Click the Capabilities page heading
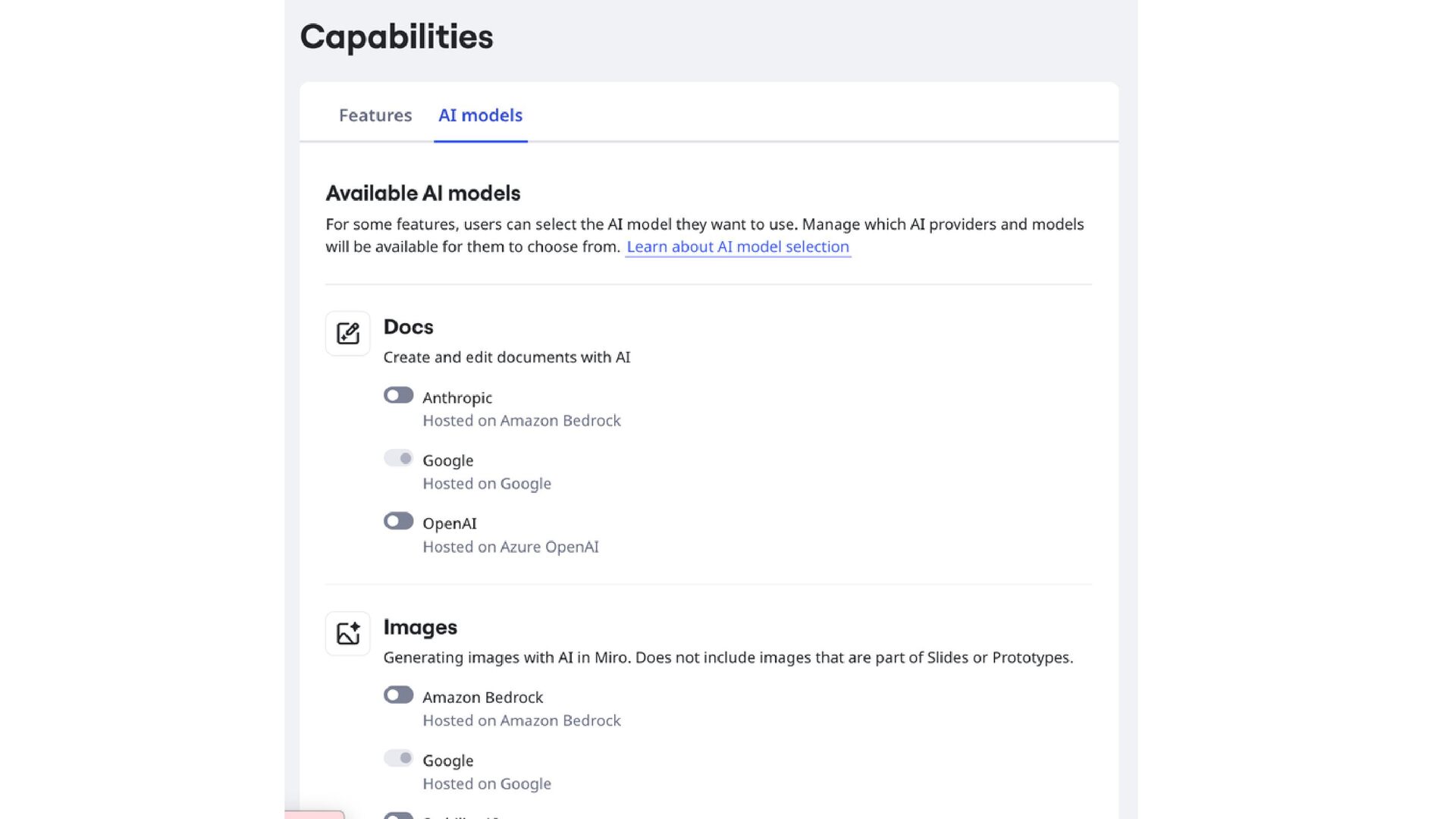The width and height of the screenshot is (1456, 819). pyautogui.click(x=397, y=36)
